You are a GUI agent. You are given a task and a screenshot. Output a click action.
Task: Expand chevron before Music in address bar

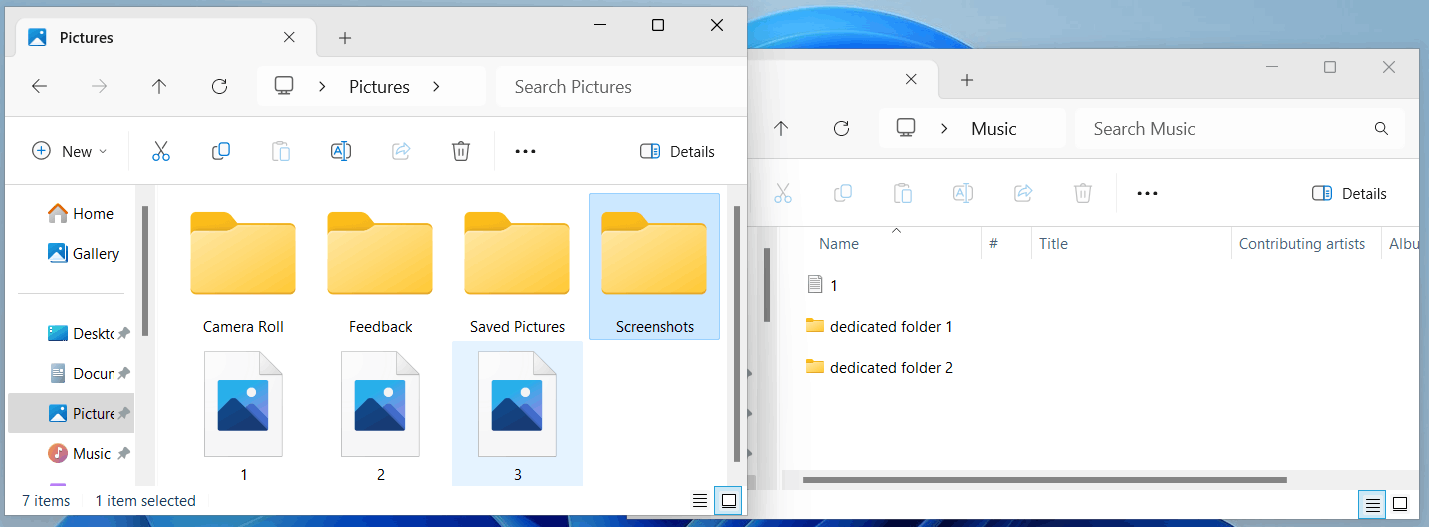point(944,128)
